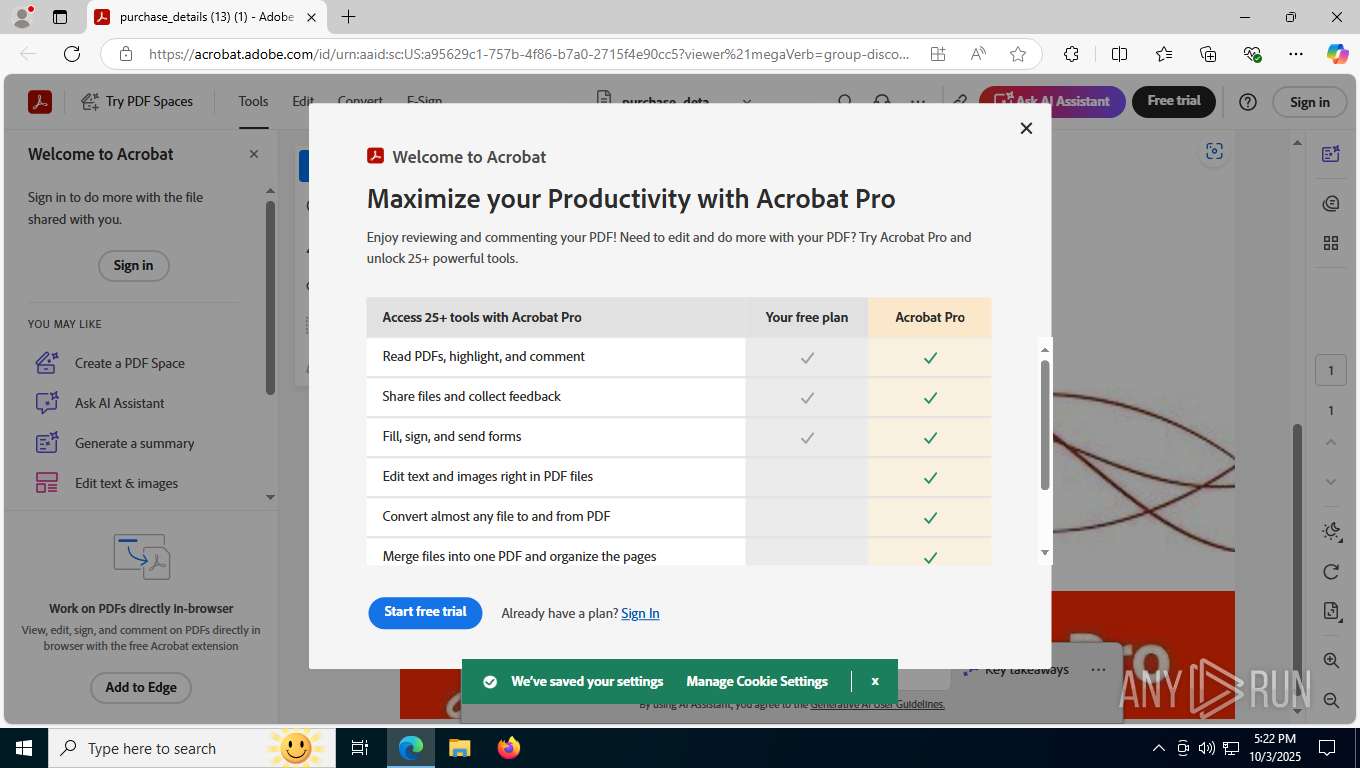The height and width of the screenshot is (768, 1360).
Task: View site information lock icon
Action: [125, 54]
